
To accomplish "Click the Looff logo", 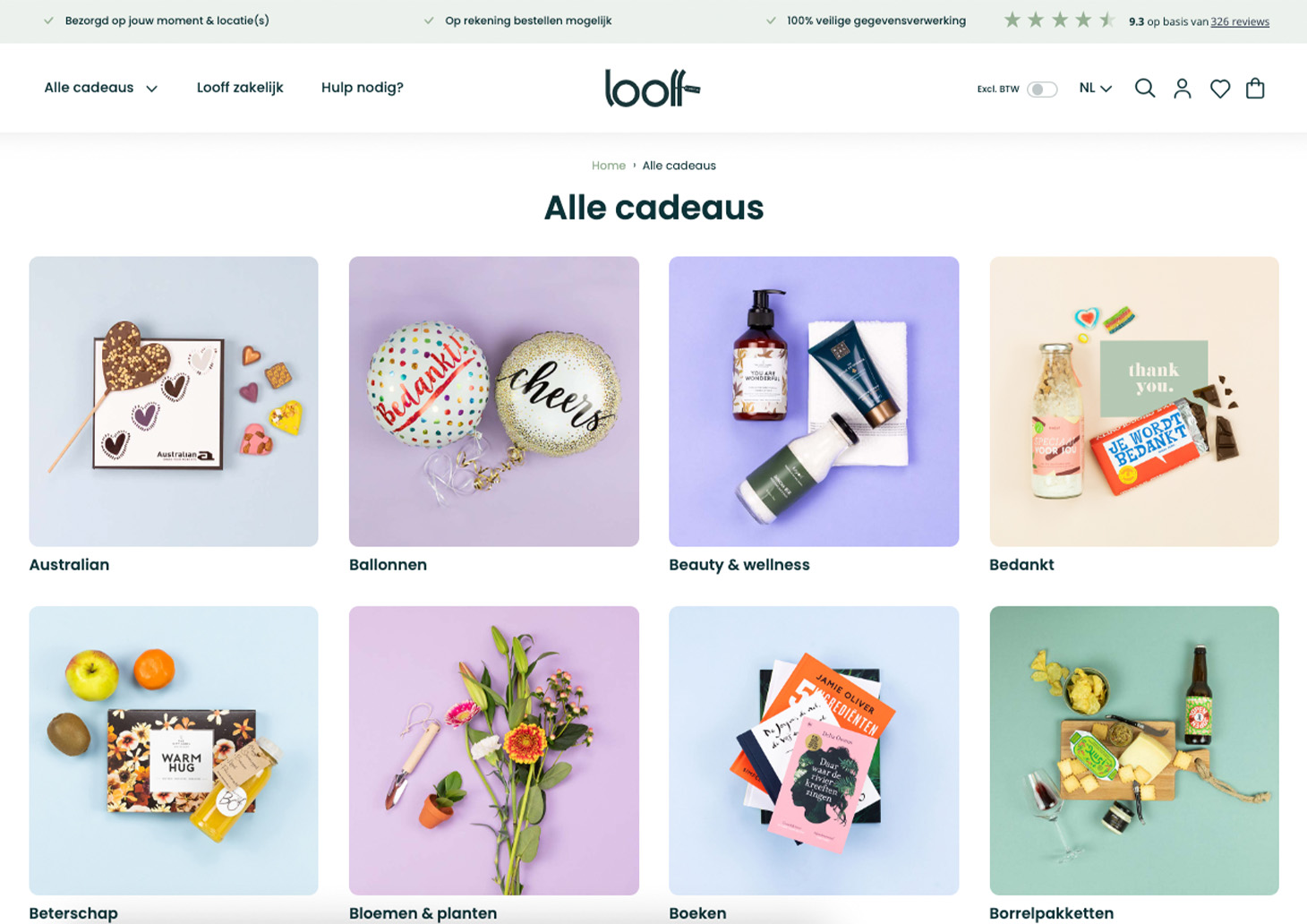I will tap(653, 88).
